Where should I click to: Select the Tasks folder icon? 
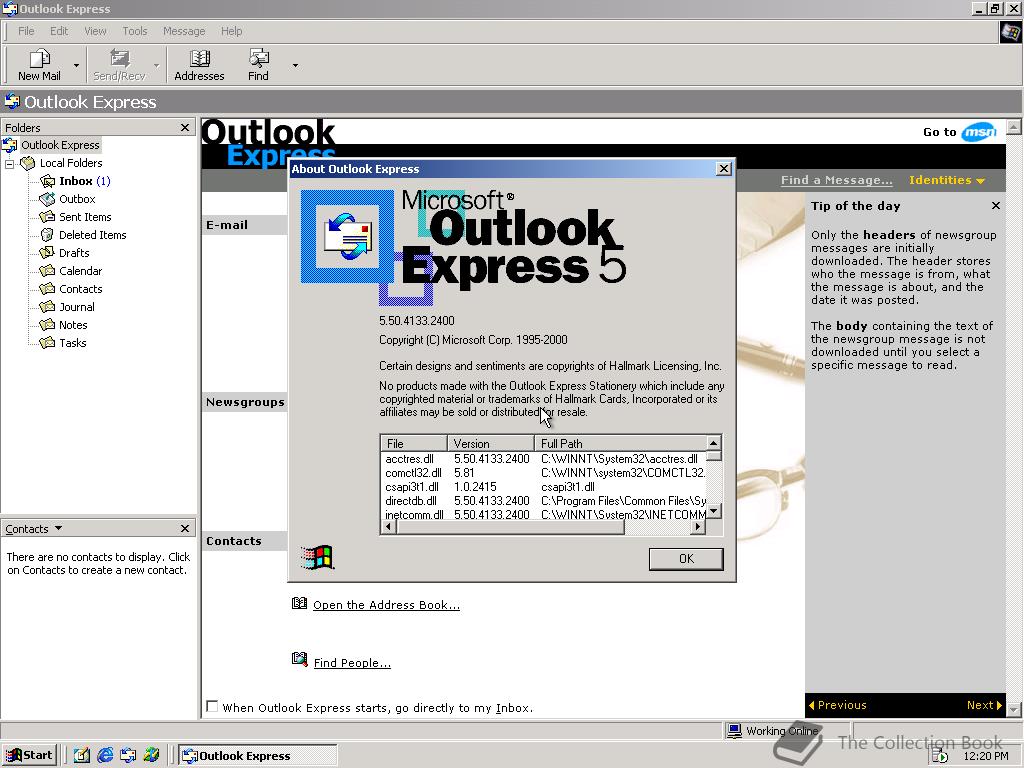tap(47, 343)
